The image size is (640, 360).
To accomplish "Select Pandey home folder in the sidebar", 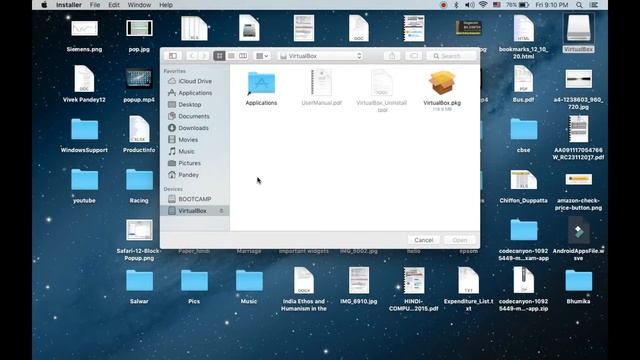I will (x=184, y=175).
